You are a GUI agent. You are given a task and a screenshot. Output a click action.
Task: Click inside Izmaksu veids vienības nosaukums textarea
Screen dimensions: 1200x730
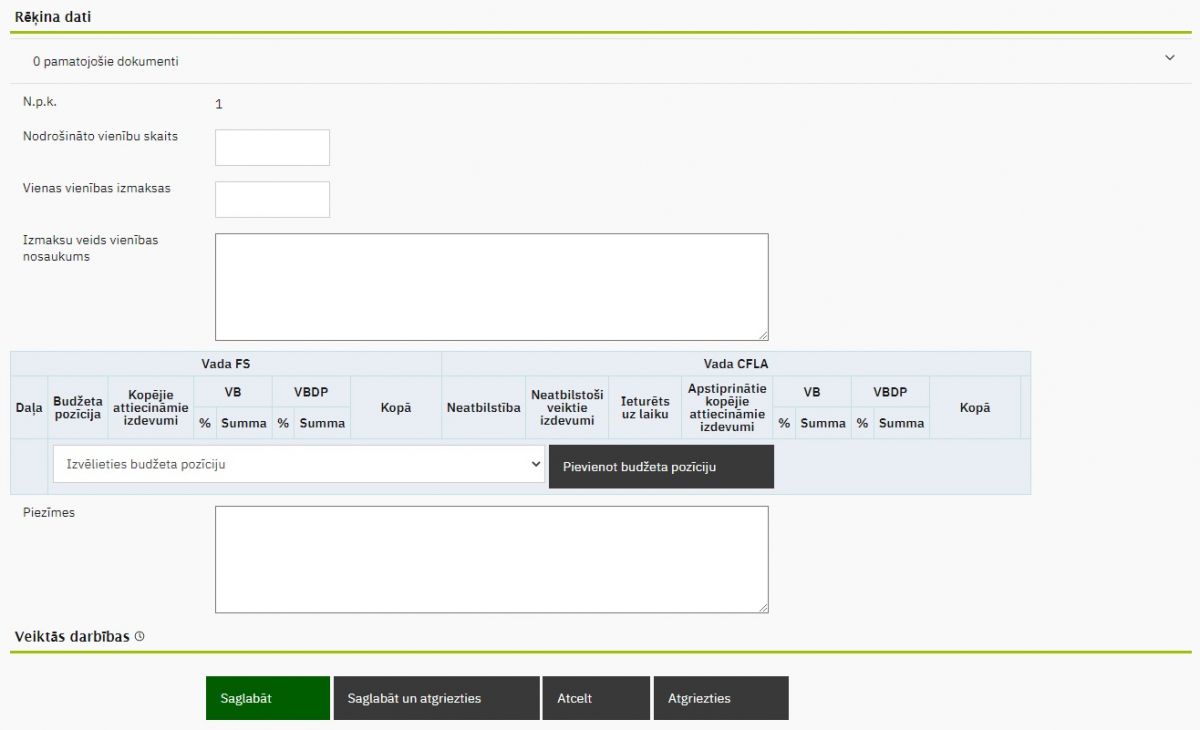coord(491,287)
